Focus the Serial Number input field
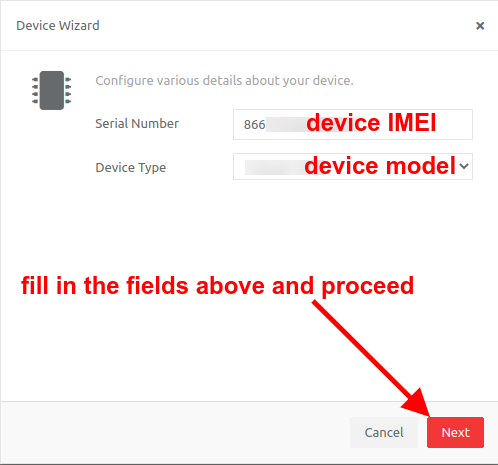 [x=353, y=124]
